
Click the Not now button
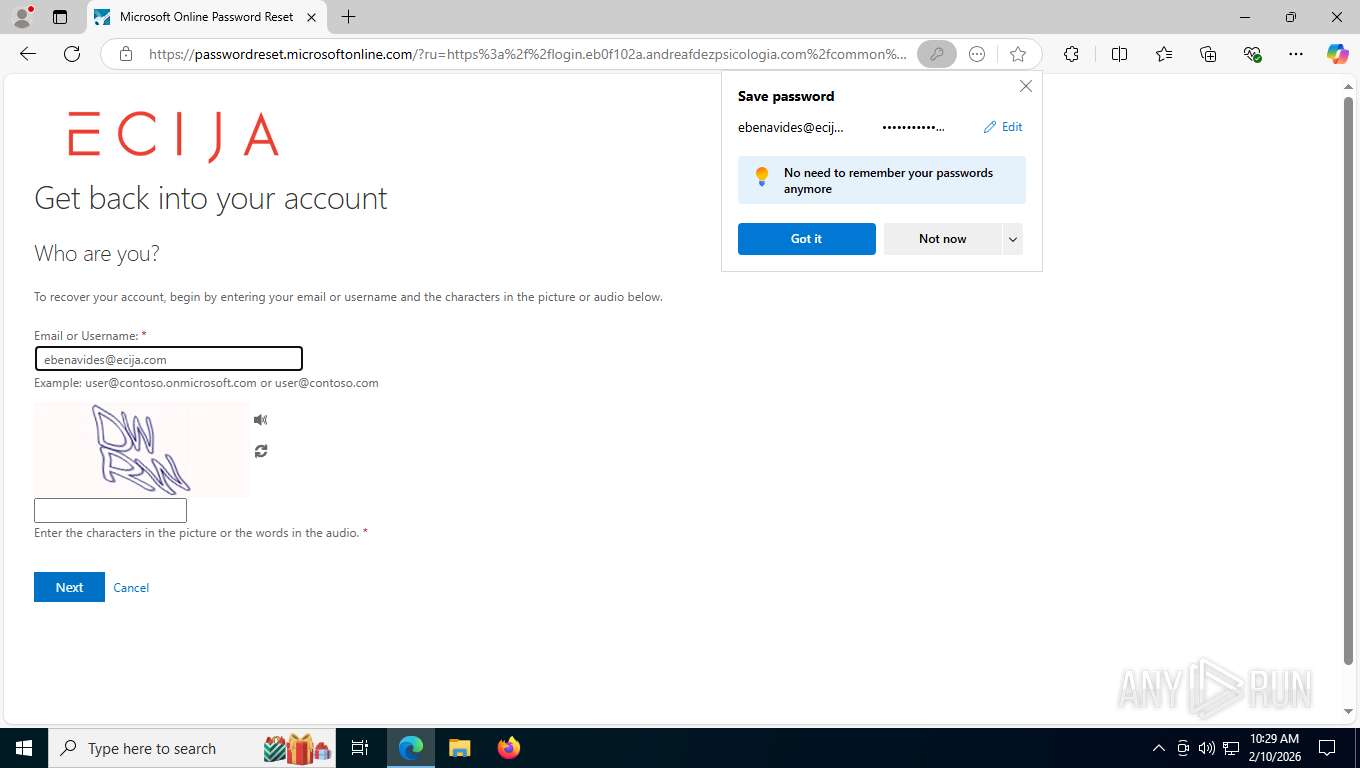(x=942, y=239)
